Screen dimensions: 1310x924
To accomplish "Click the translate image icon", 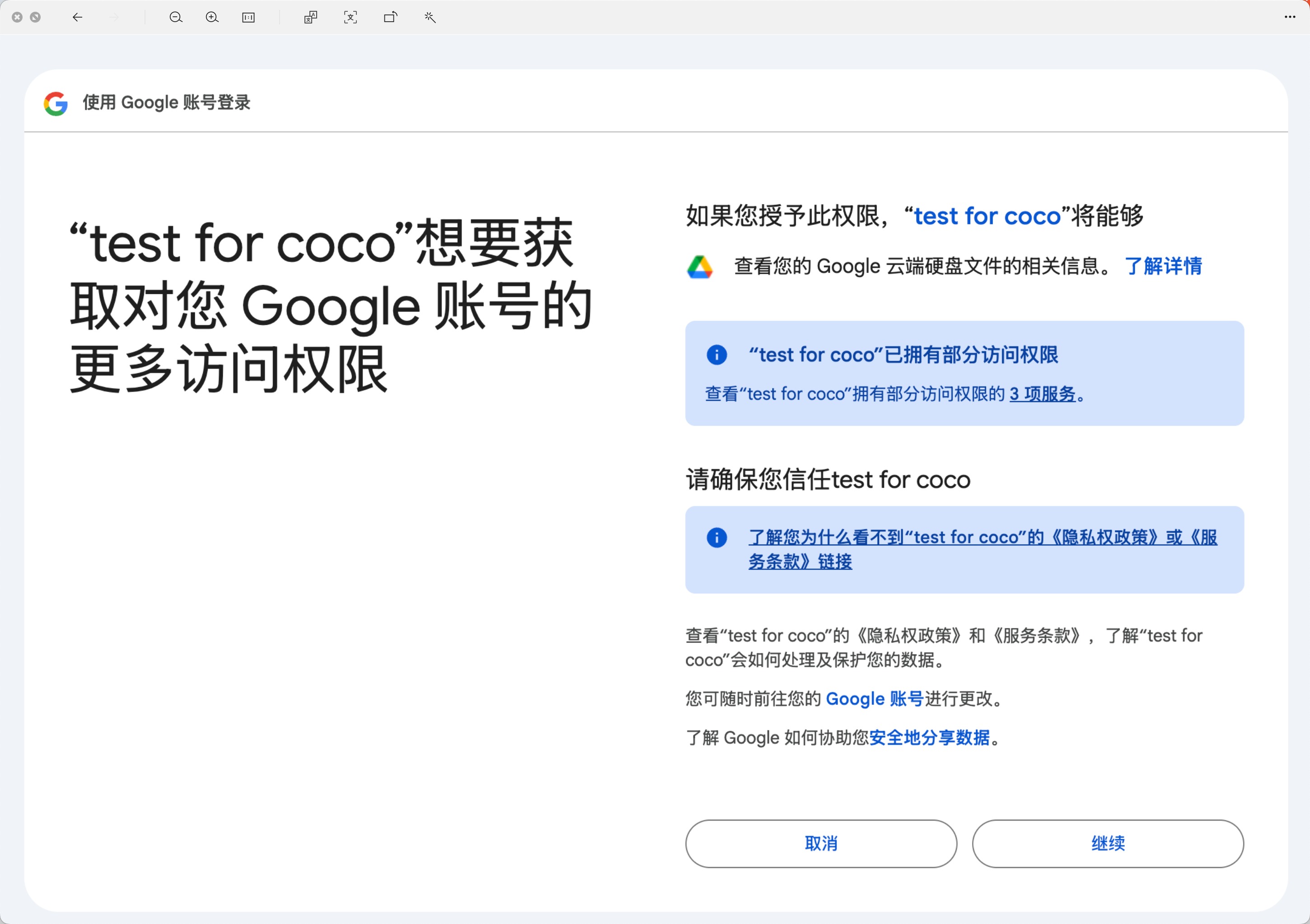I will pyautogui.click(x=310, y=17).
